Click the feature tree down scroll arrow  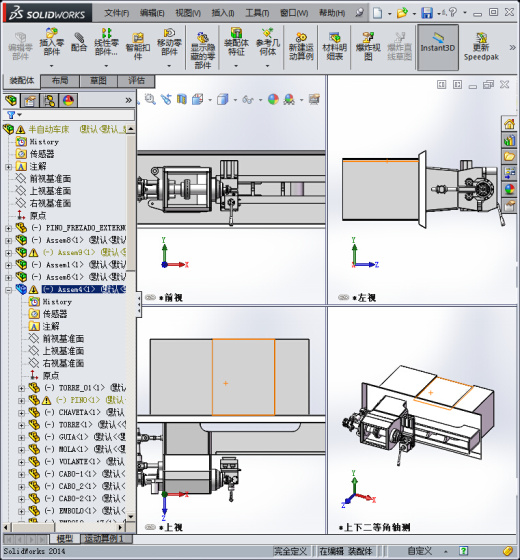point(131,516)
